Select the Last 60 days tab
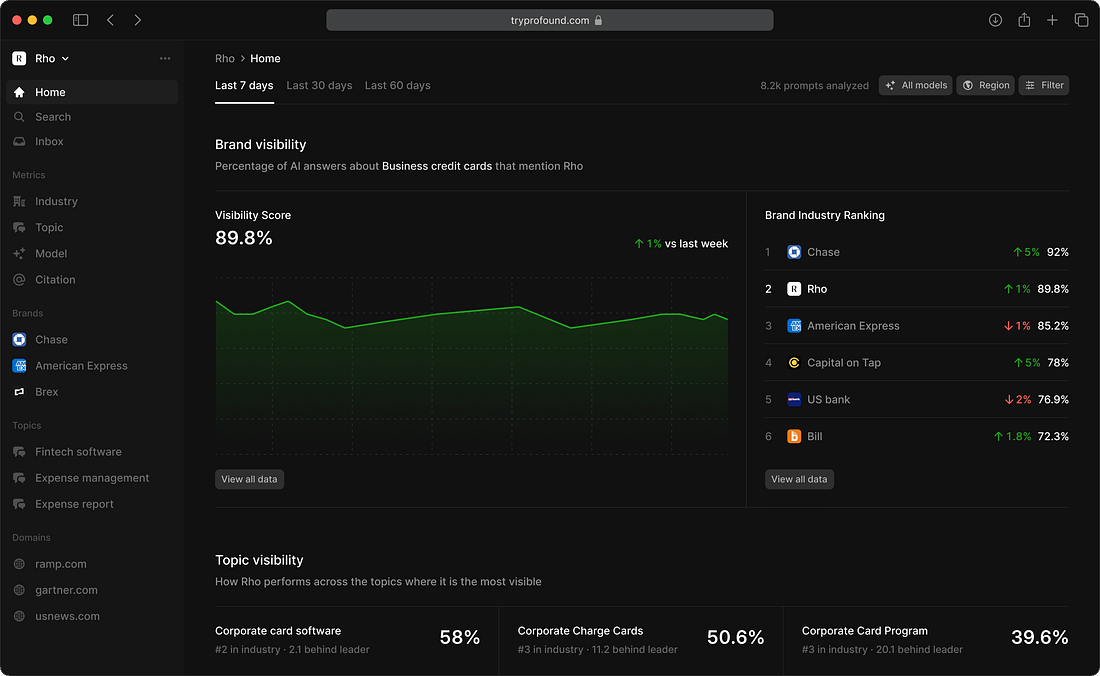 397,85
